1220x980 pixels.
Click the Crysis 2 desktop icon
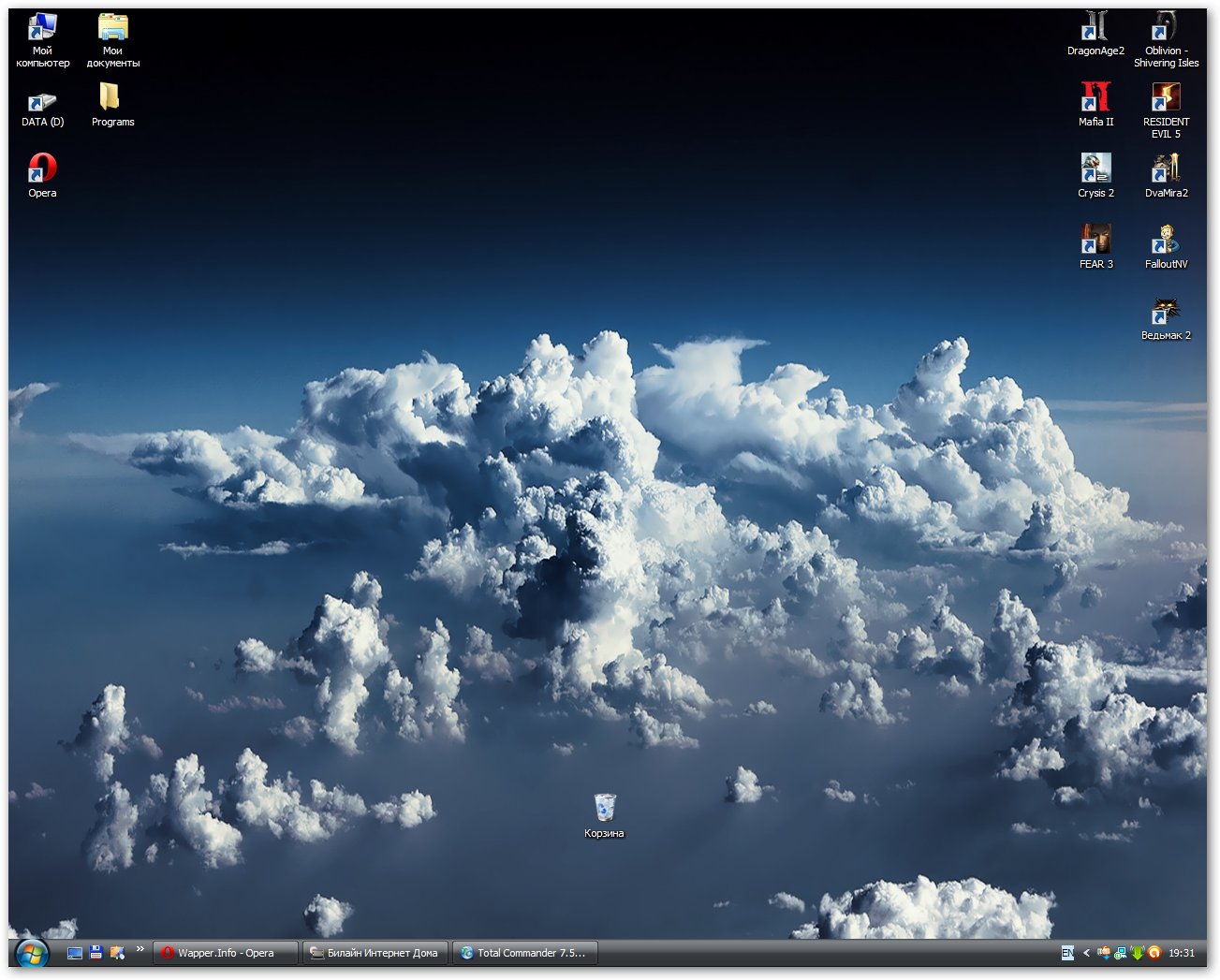point(1095,169)
